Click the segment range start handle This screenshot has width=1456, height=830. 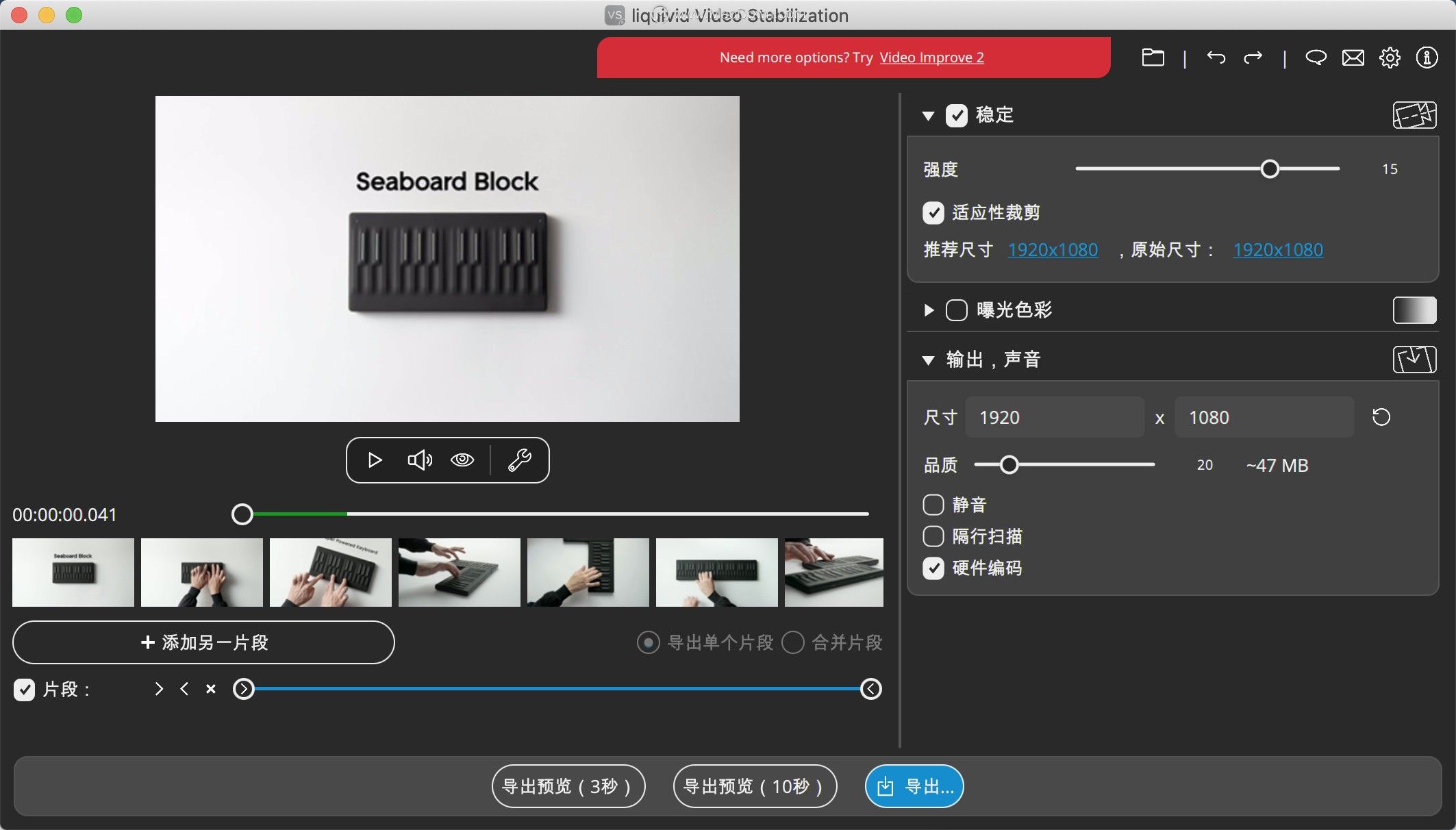coord(244,689)
